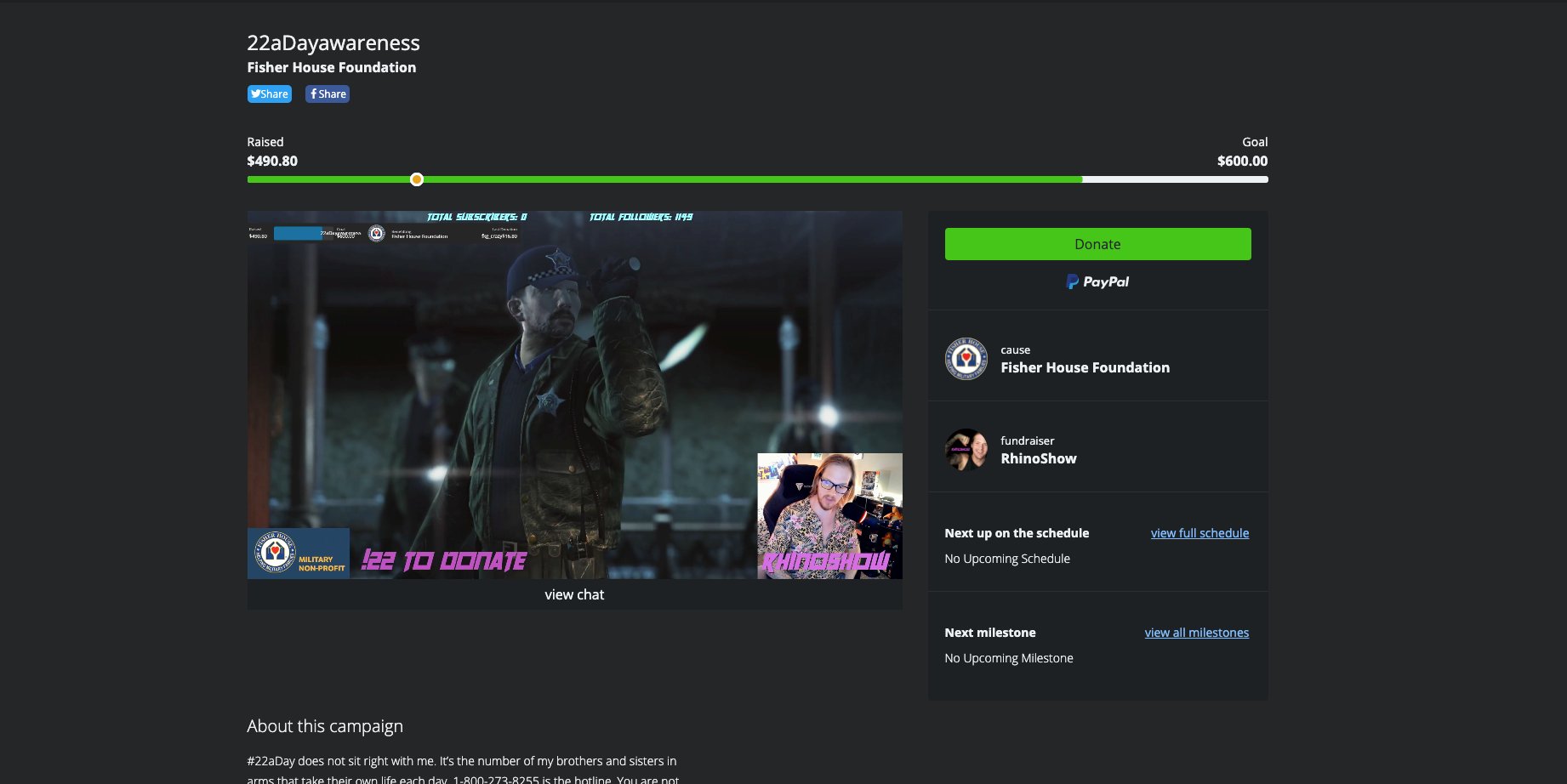Click the RhinoShow fundraiser name

pyautogui.click(x=1038, y=459)
